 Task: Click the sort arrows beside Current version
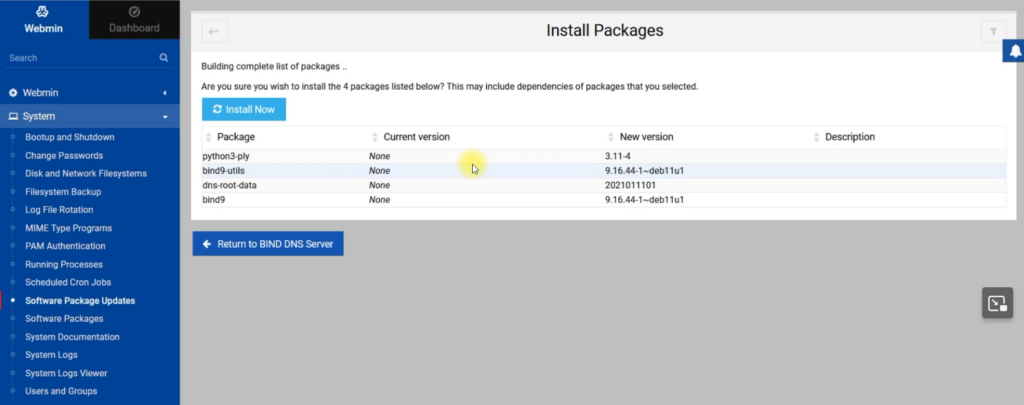click(375, 137)
